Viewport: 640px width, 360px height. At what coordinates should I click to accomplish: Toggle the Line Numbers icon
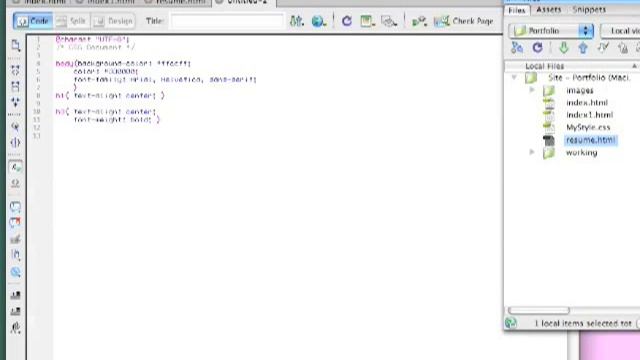[x=16, y=167]
